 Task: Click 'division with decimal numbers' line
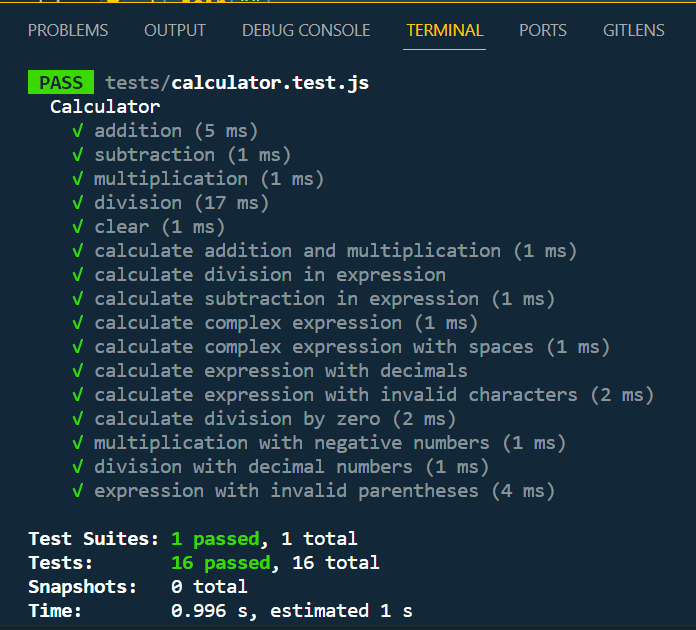(292, 467)
